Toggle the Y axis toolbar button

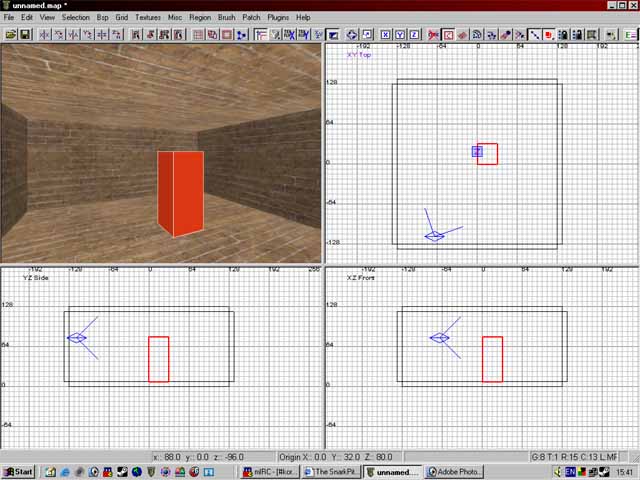click(x=399, y=34)
